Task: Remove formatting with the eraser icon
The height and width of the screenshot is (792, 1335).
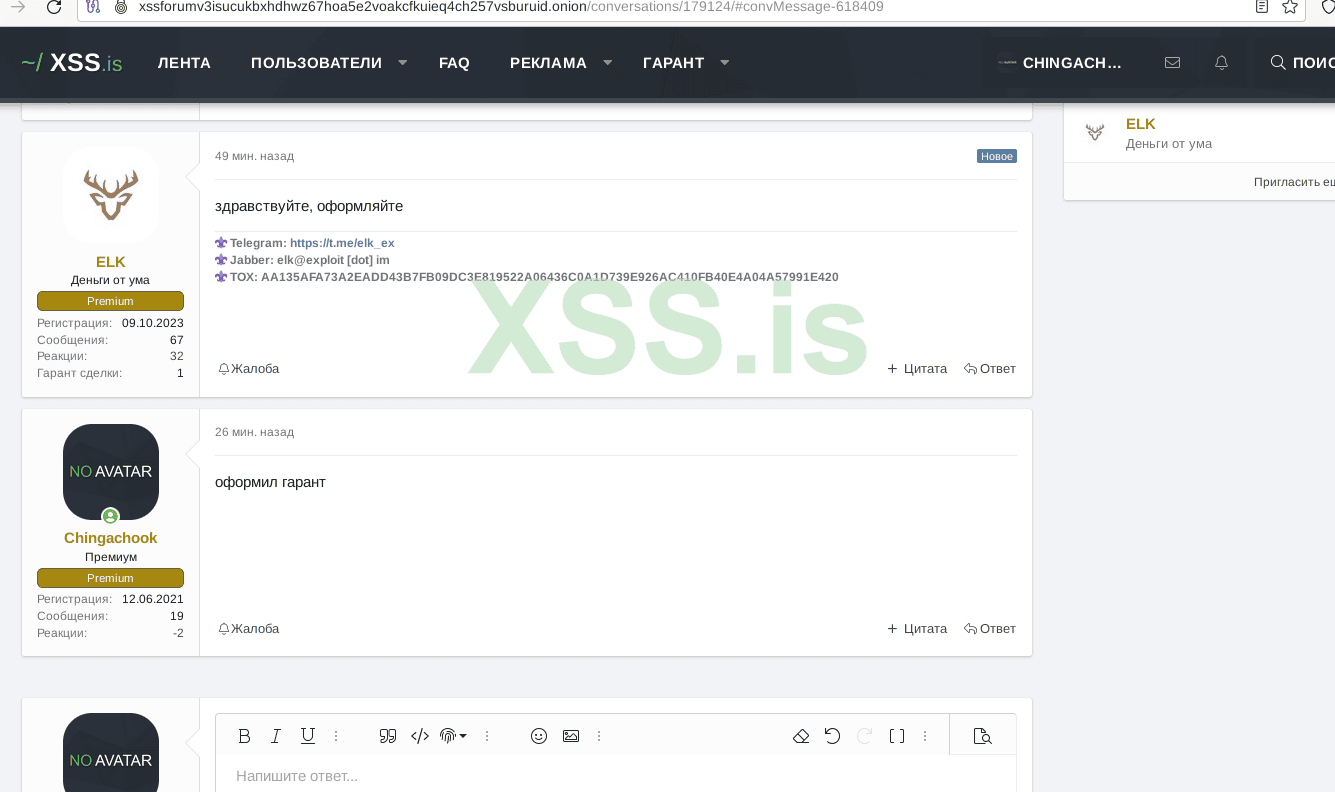Action: click(x=801, y=736)
